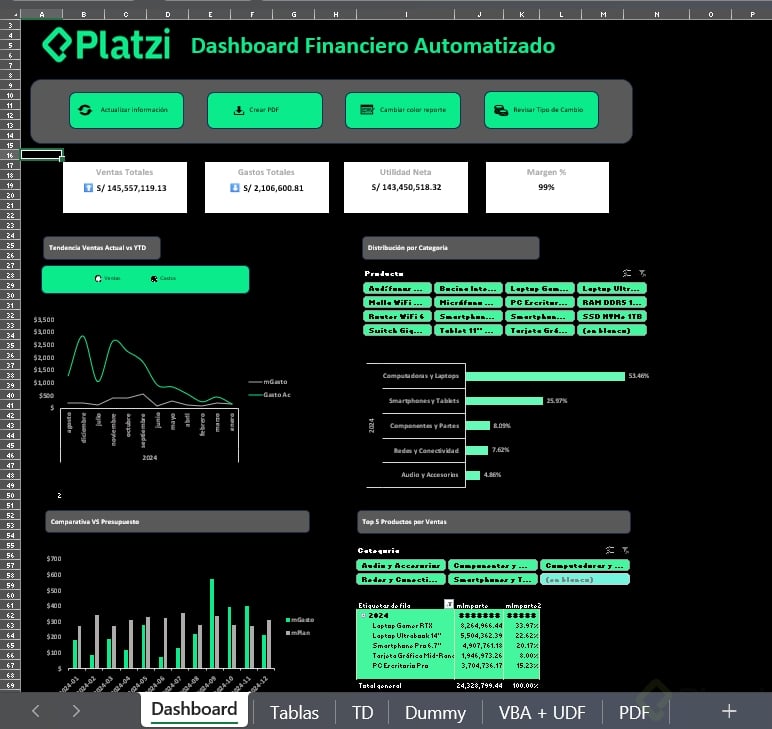Click the select-all corner of the grid
Screen dimensions: 772x729
pos(10,14)
